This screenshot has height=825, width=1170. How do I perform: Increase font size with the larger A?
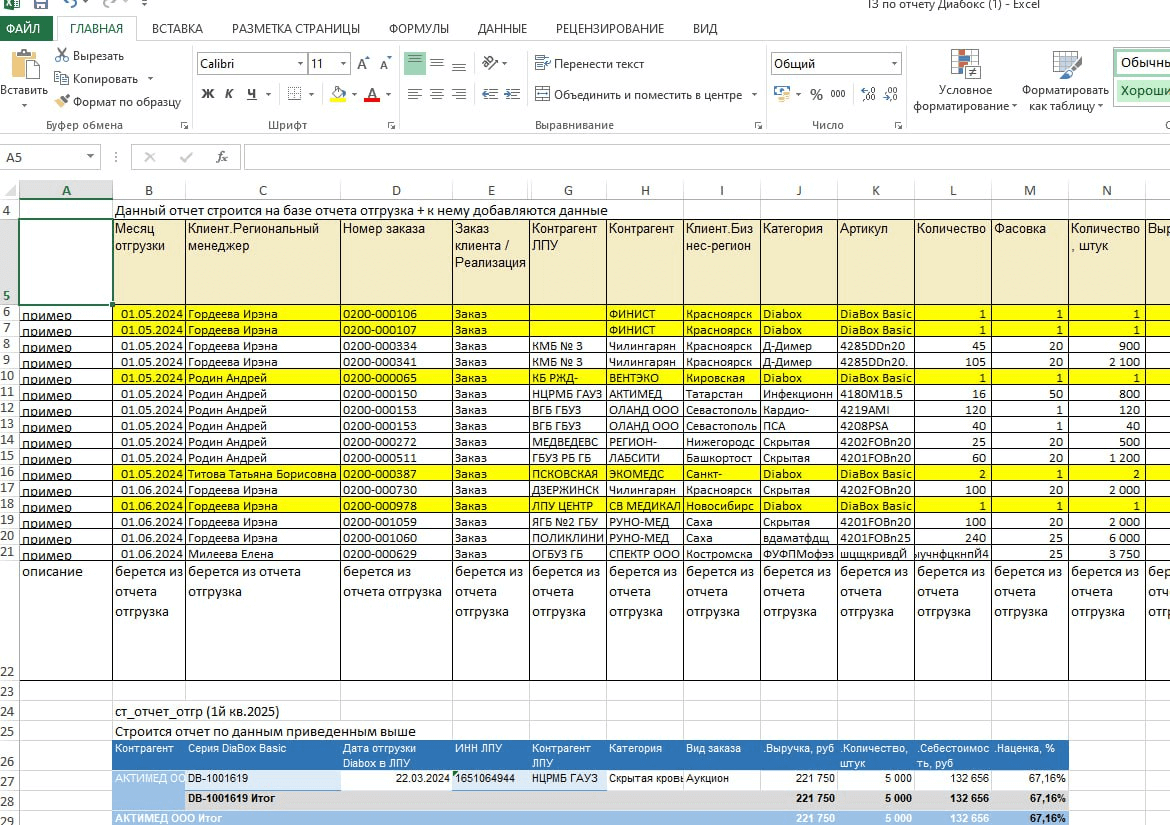363,63
